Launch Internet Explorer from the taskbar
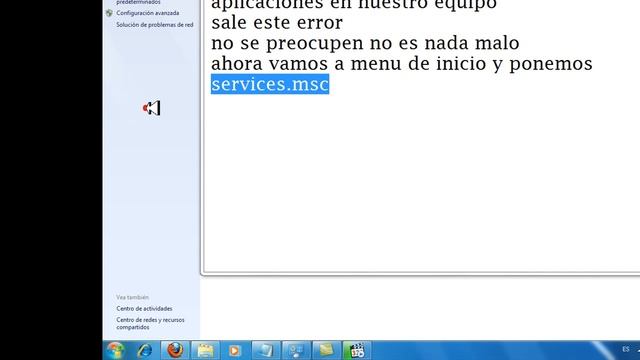This screenshot has height=360, width=640. click(x=145, y=350)
